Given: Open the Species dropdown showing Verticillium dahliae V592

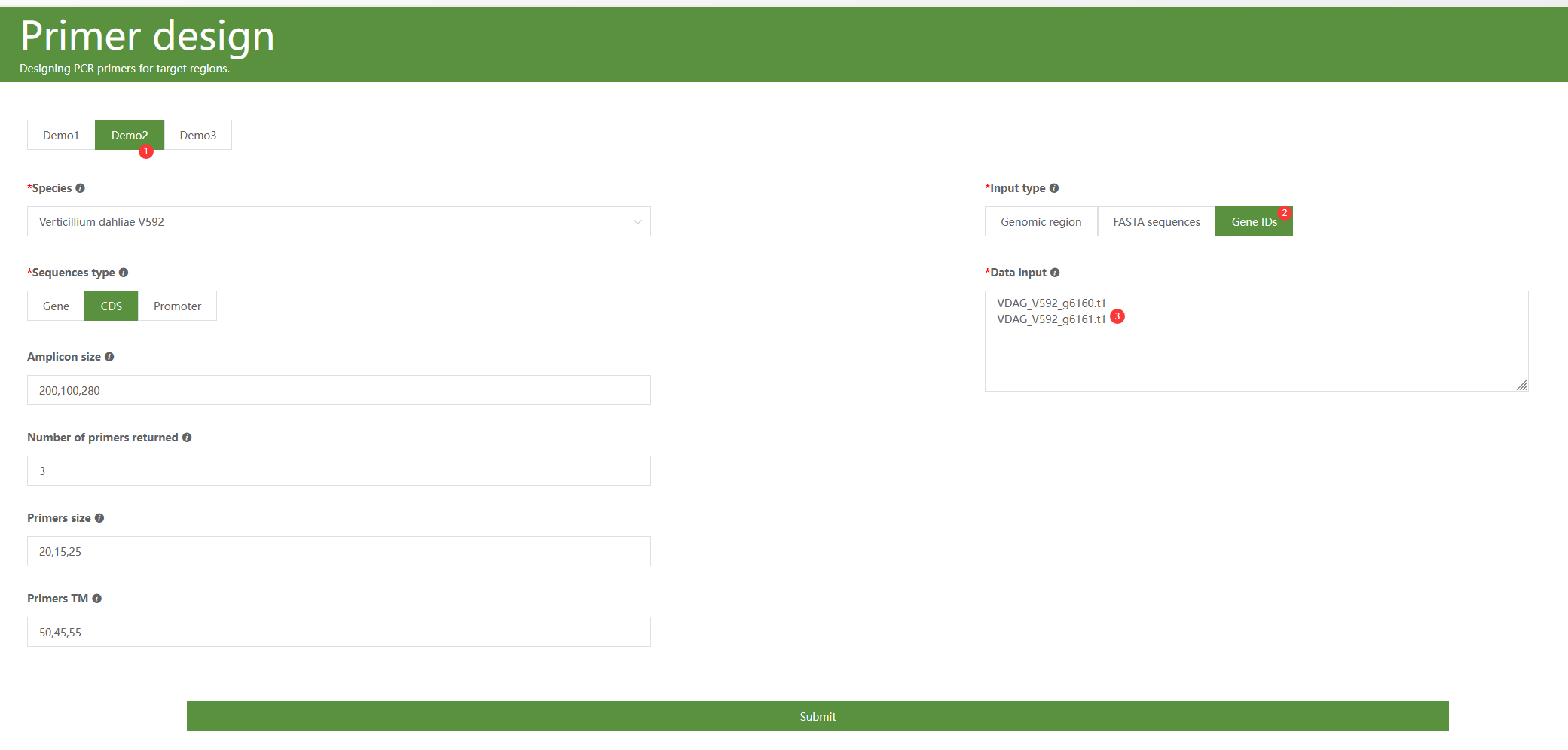Looking at the screenshot, I should click(x=339, y=221).
